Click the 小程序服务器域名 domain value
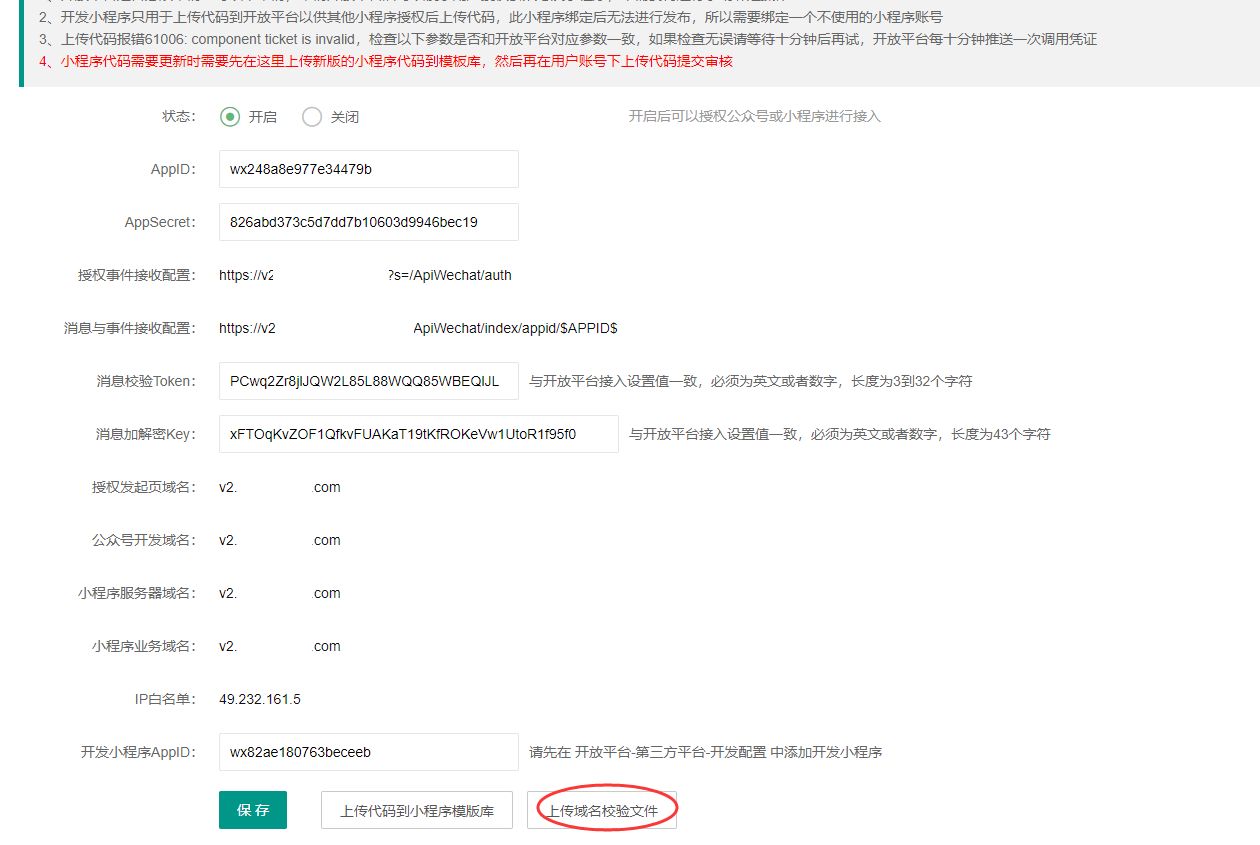Viewport: 1260px width, 845px height. (280, 593)
